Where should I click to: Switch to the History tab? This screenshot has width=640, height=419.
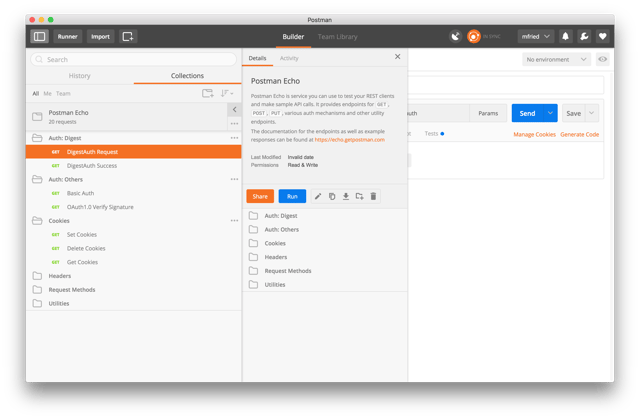80,76
